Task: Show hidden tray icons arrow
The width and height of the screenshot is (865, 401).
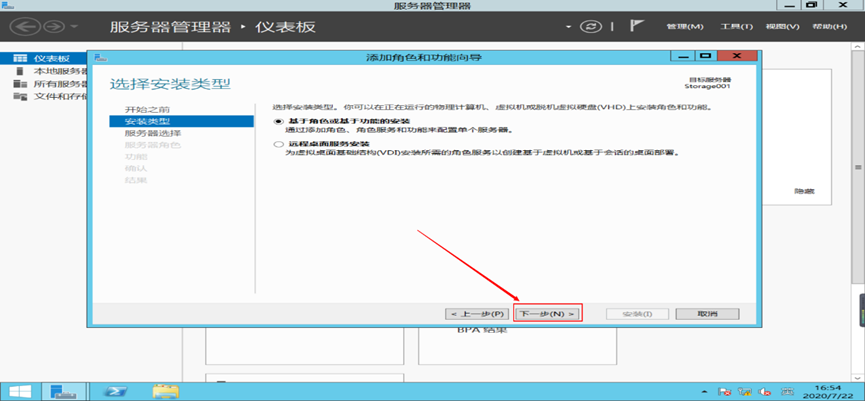Action: (x=704, y=392)
